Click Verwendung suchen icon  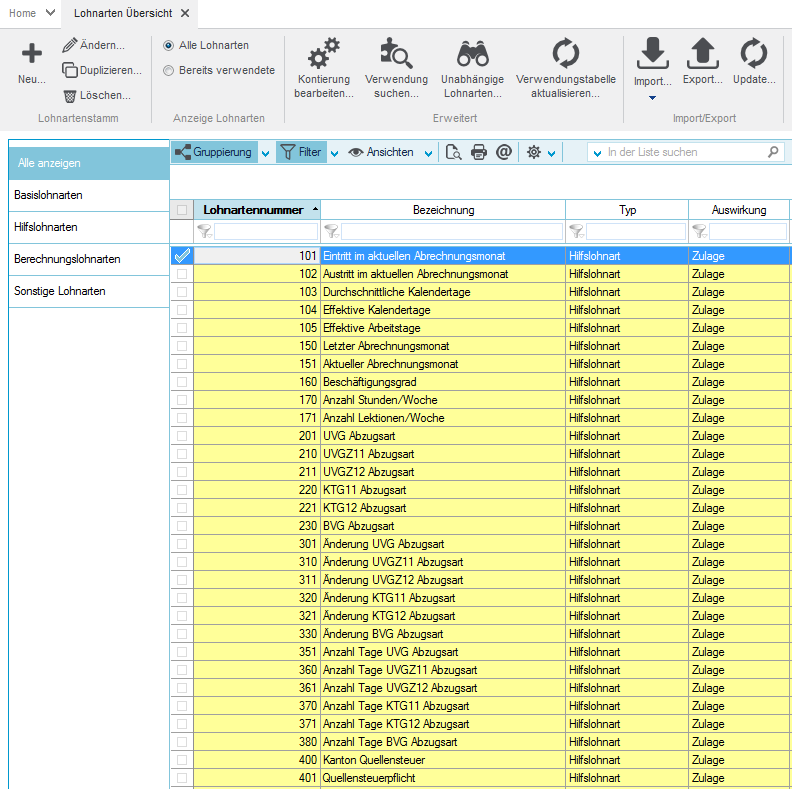point(396,52)
